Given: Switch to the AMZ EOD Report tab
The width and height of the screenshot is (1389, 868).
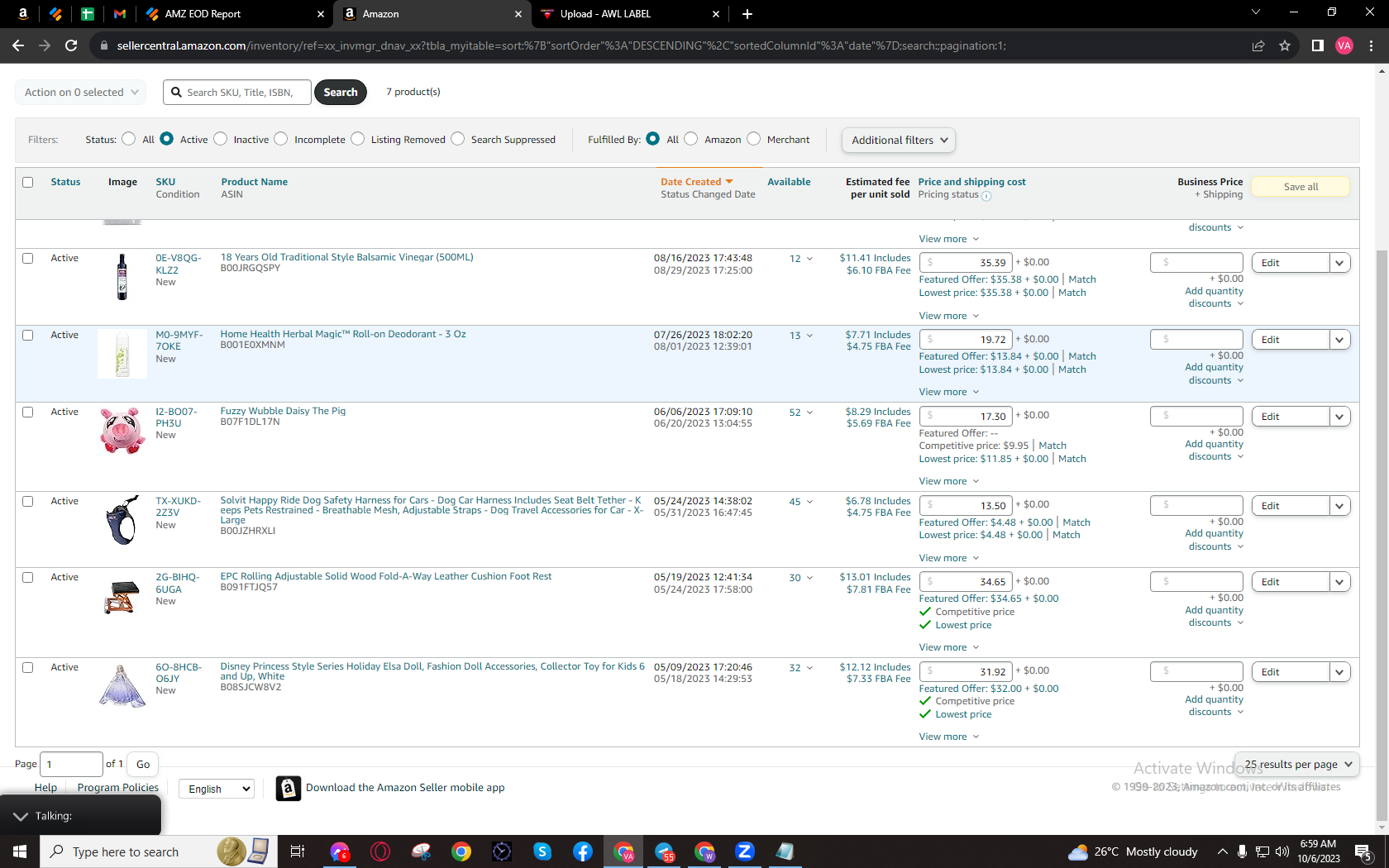Looking at the screenshot, I should tap(234, 14).
